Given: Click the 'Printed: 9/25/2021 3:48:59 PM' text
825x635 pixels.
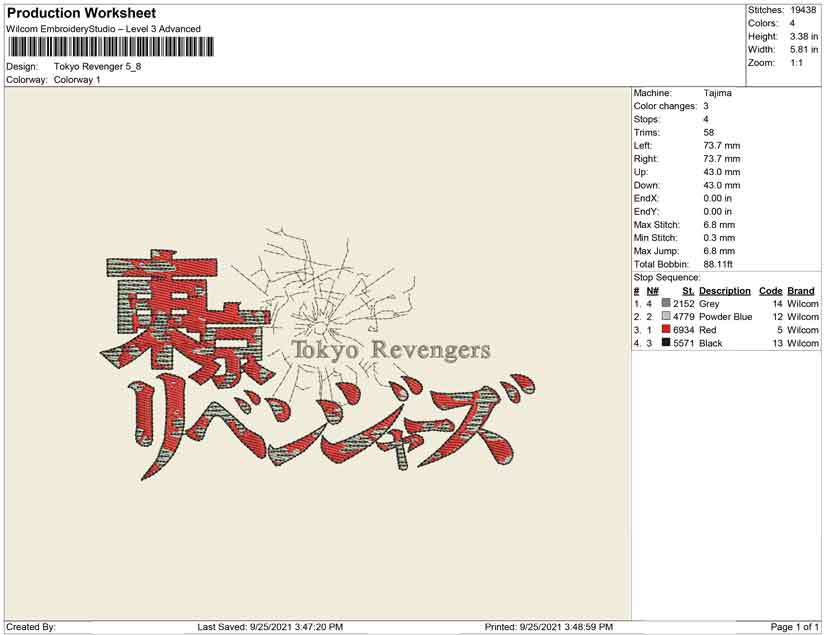Looking at the screenshot, I should point(549,627).
